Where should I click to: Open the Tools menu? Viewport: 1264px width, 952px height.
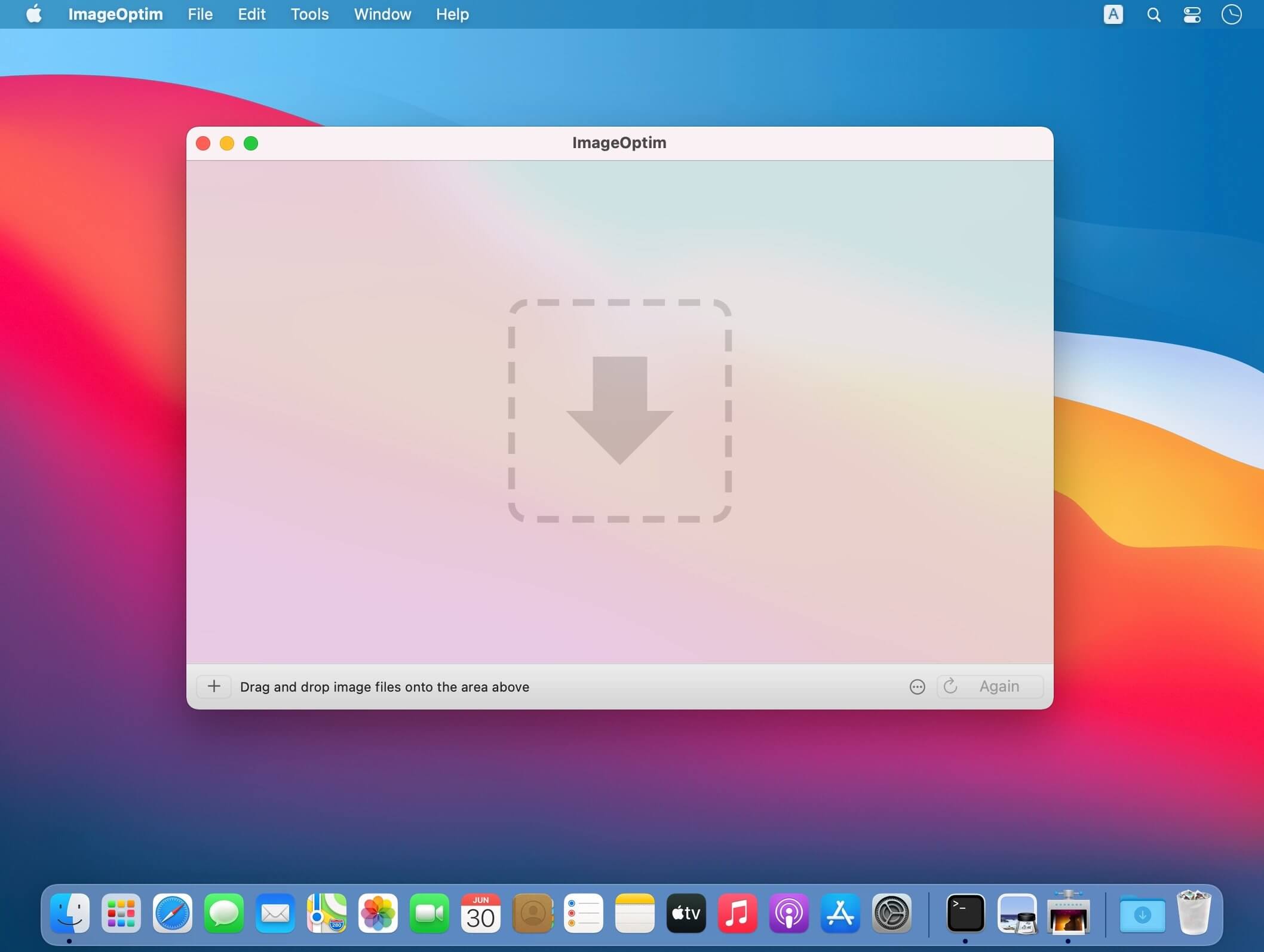pyautogui.click(x=309, y=14)
